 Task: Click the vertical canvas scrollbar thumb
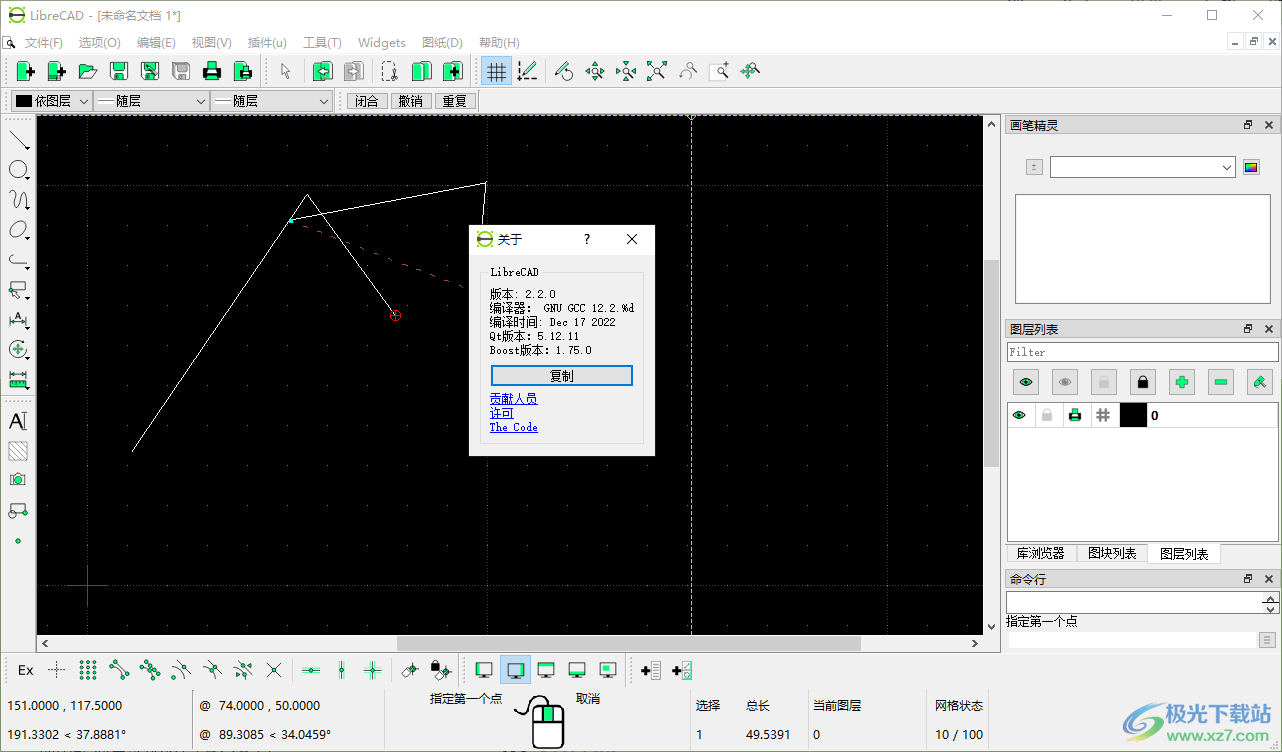coord(991,363)
